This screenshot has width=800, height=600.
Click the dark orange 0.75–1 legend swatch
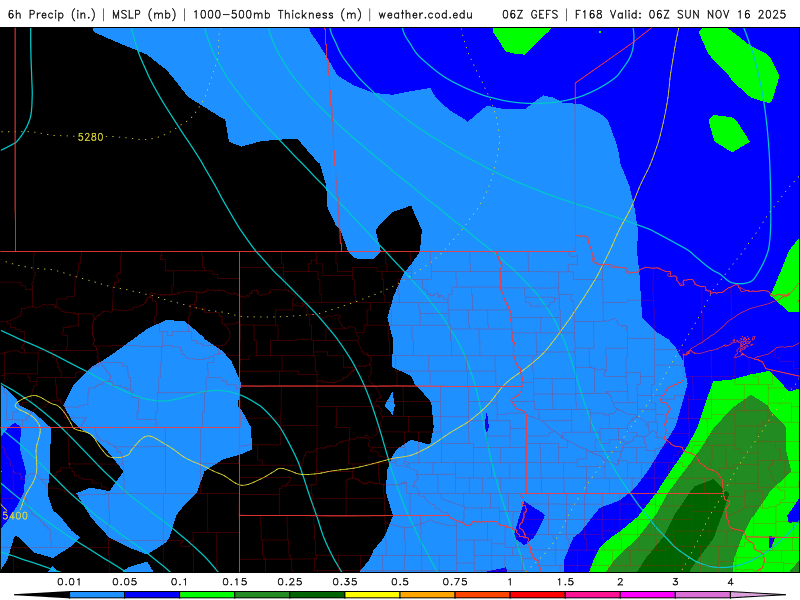[x=483, y=595]
